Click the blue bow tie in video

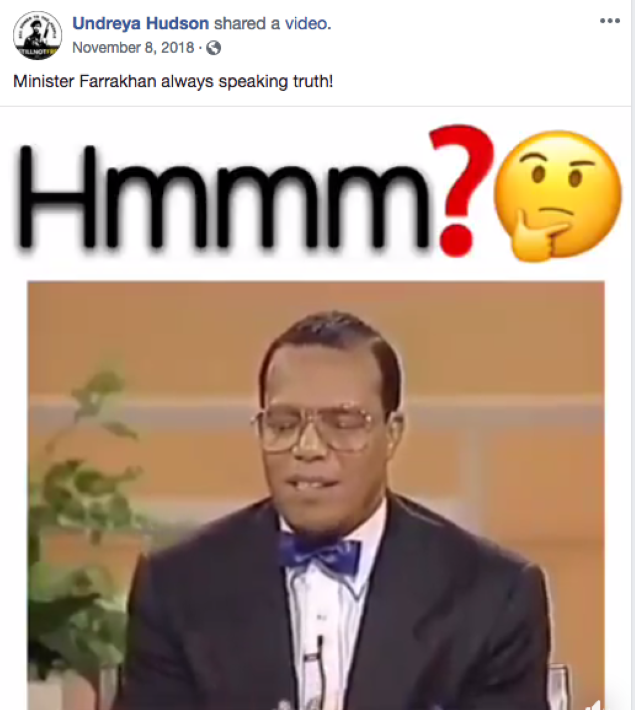pos(319,556)
